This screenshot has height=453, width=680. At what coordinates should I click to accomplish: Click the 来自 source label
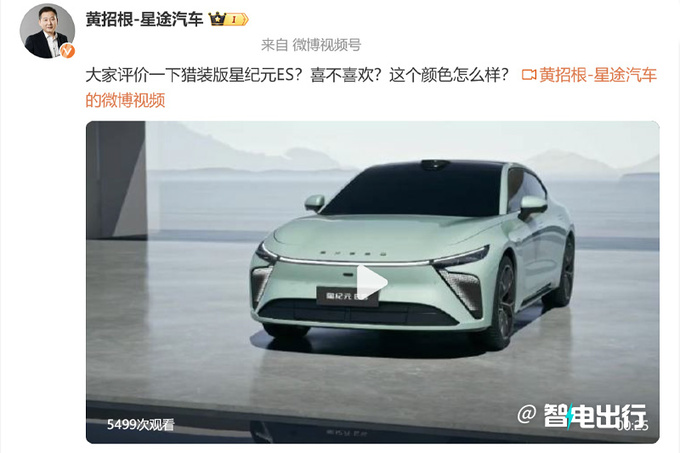tap(275, 45)
